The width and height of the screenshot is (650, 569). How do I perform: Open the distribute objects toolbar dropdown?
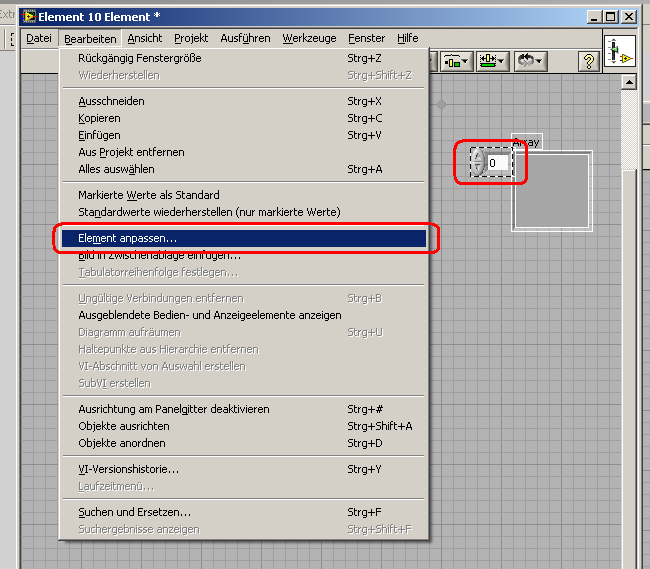click(x=456, y=61)
